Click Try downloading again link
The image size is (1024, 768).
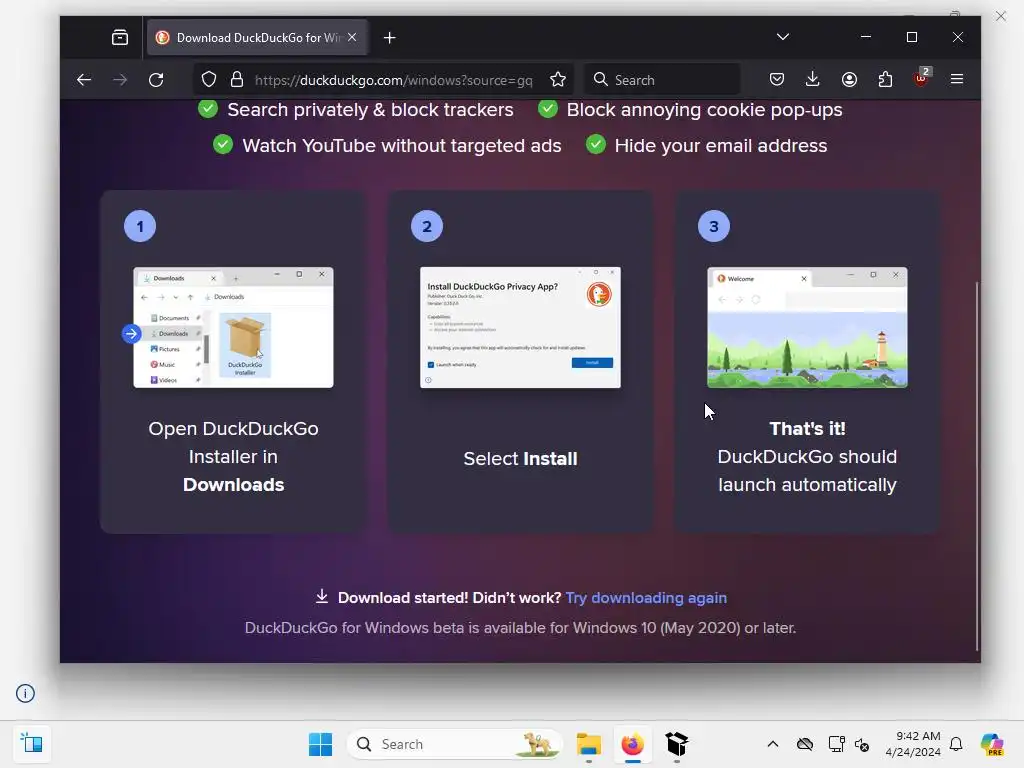tap(646, 598)
